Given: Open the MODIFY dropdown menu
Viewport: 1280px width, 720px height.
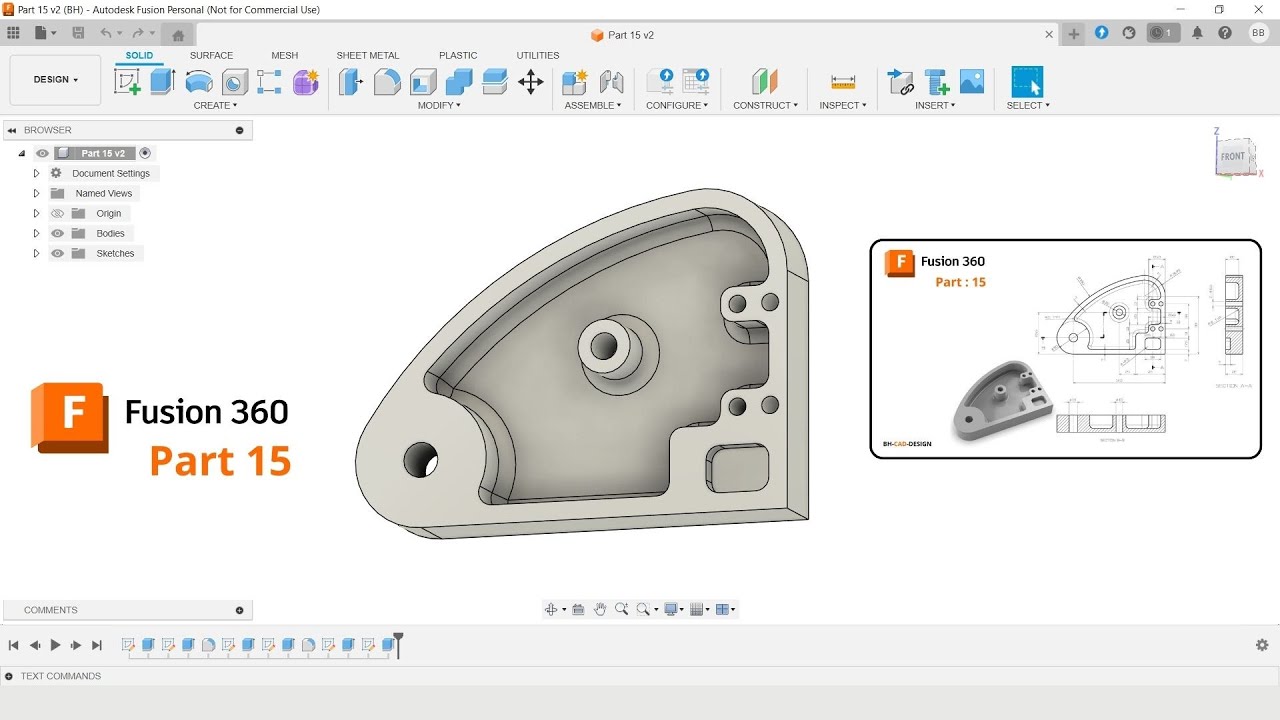Looking at the screenshot, I should 439,105.
